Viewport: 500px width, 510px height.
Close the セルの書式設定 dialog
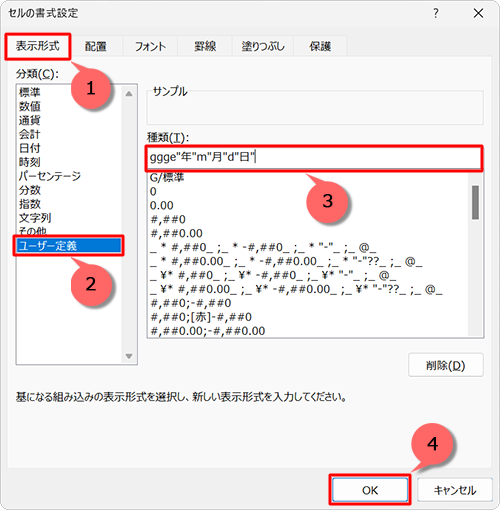[478, 13]
